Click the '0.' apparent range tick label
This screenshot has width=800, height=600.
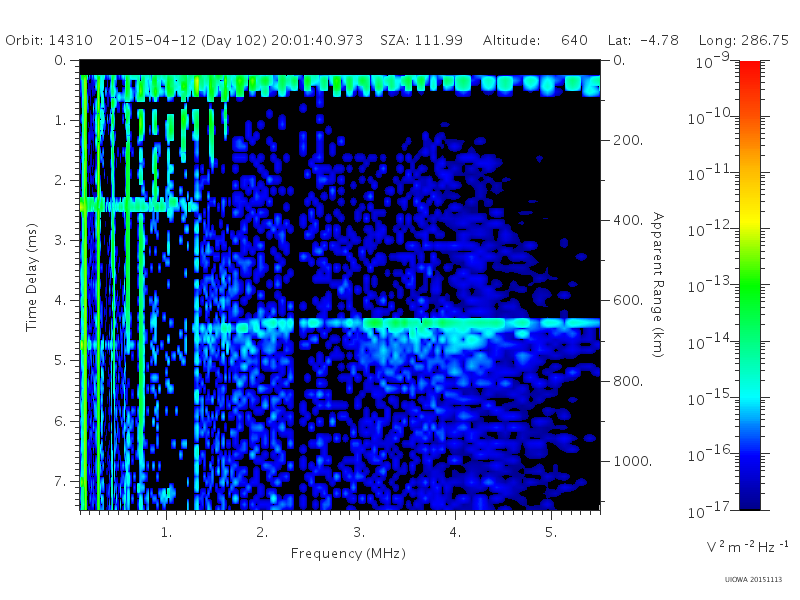pos(619,60)
